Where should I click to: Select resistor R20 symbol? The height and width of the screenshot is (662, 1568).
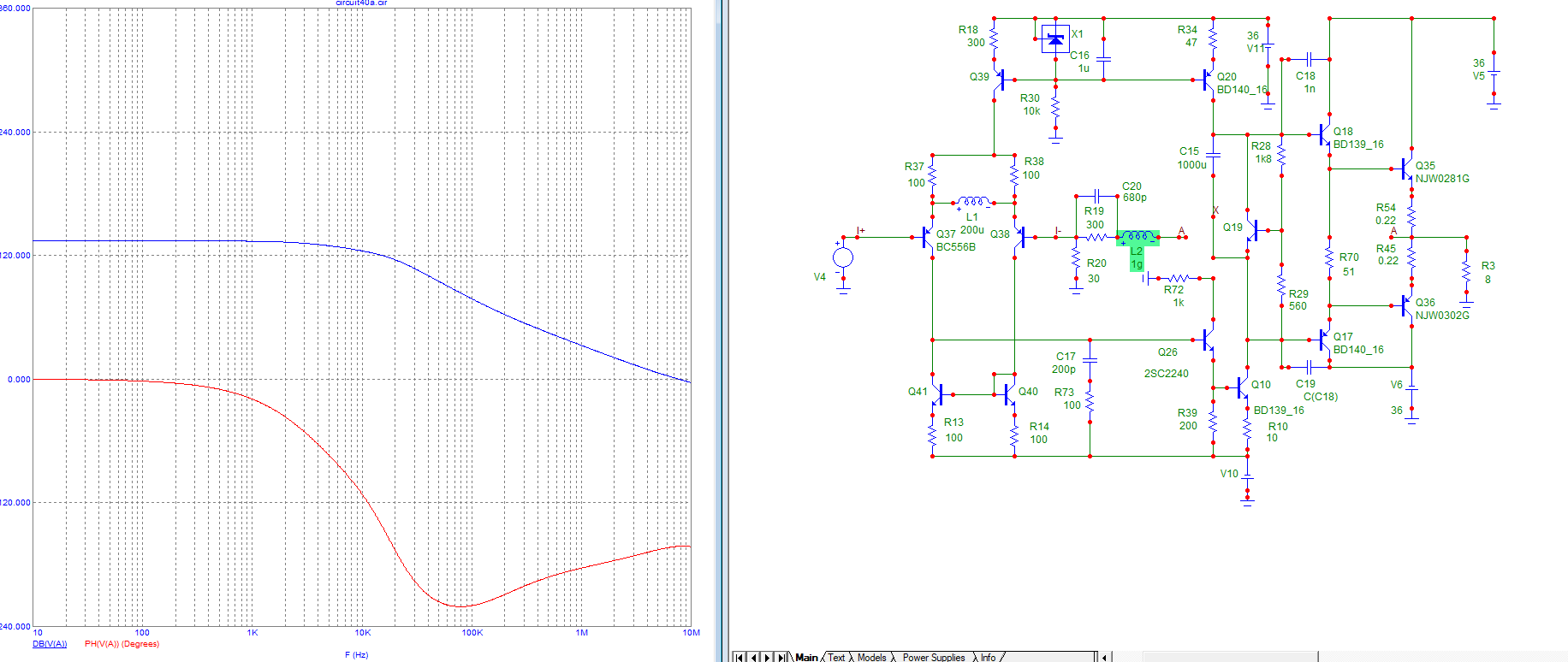tap(1076, 257)
